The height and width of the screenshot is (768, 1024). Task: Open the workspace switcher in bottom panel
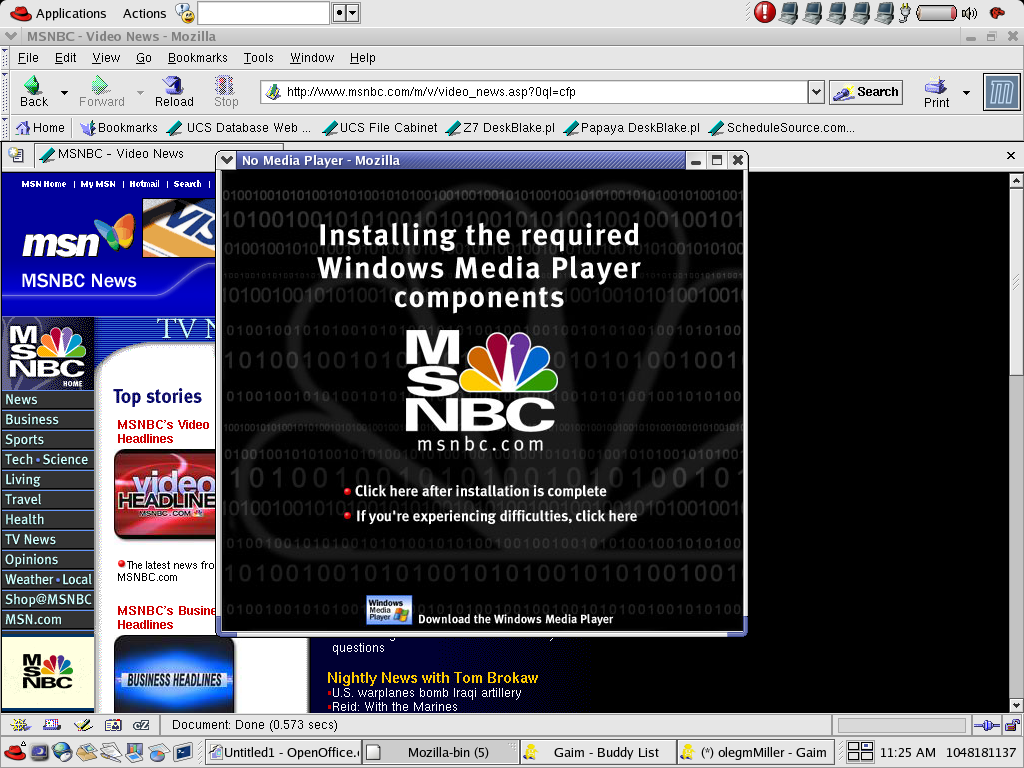(x=860, y=752)
